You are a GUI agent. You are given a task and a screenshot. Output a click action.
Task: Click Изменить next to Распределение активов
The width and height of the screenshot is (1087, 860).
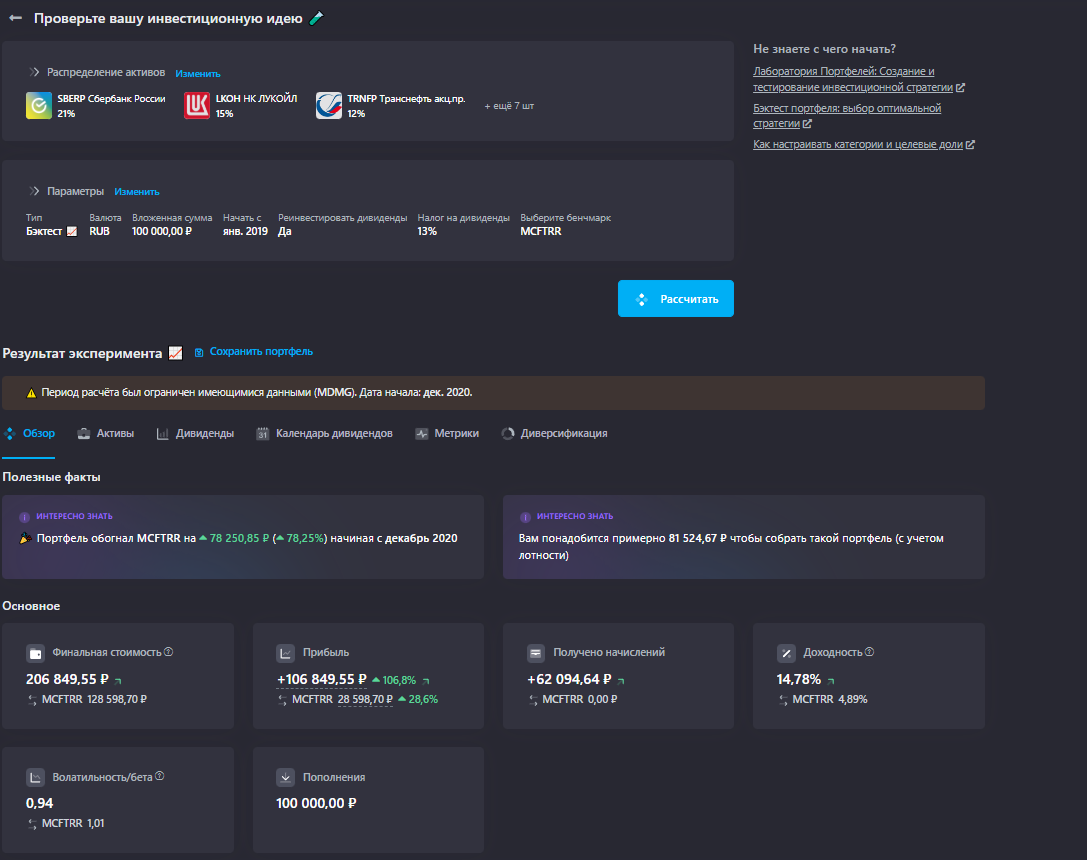point(198,73)
